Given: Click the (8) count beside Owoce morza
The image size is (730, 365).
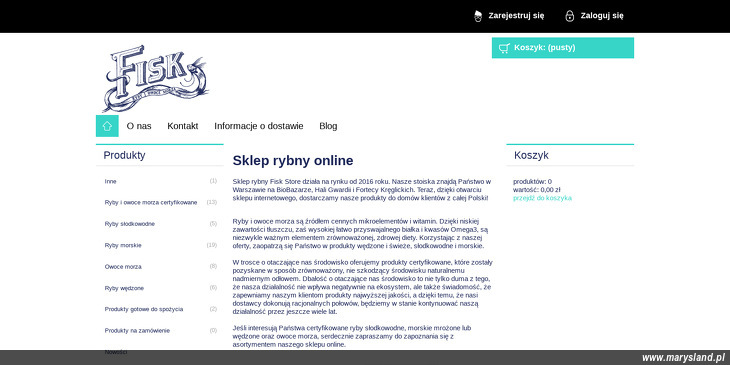Looking at the screenshot, I should point(213,266).
